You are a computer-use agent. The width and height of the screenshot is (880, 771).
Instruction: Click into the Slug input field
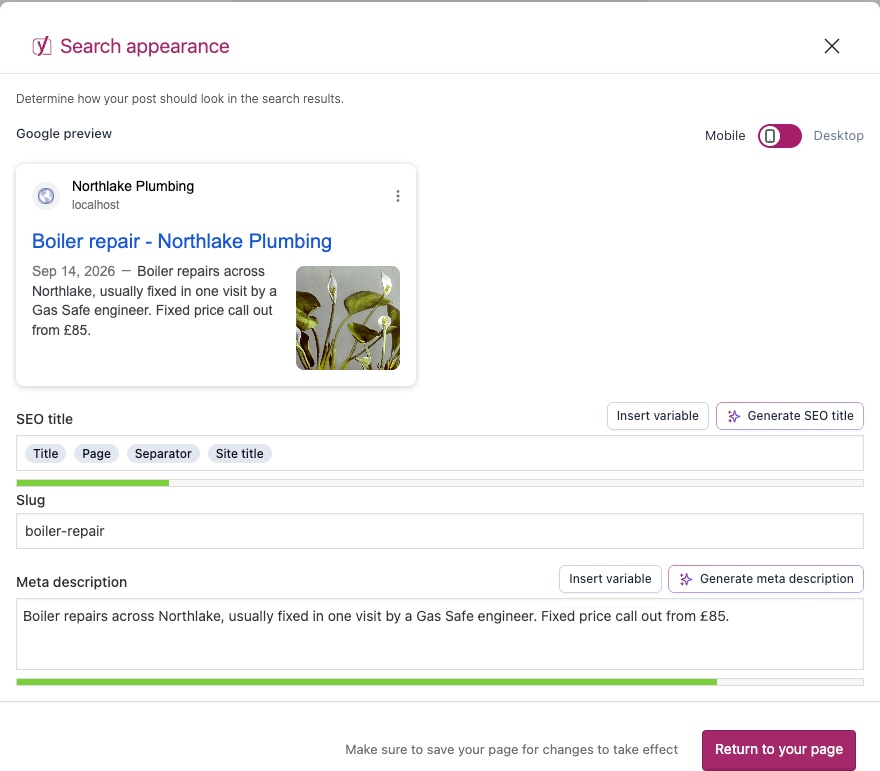click(440, 531)
